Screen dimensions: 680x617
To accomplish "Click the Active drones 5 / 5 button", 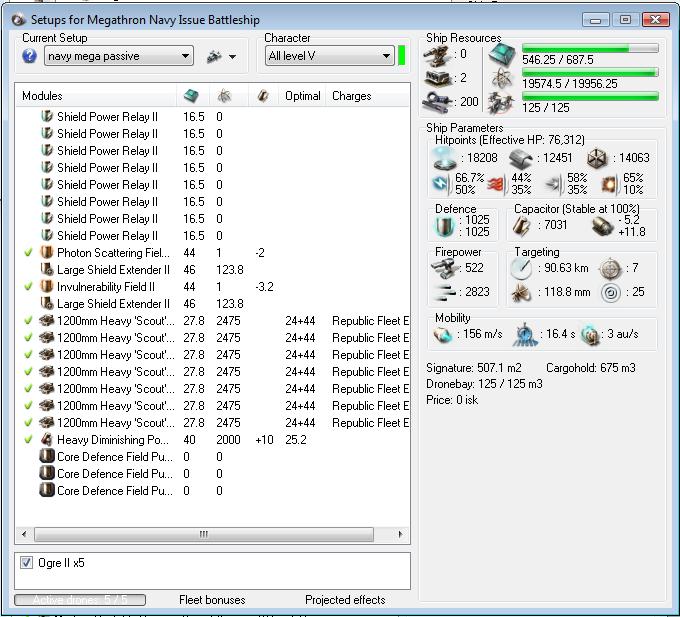I will click(x=80, y=600).
